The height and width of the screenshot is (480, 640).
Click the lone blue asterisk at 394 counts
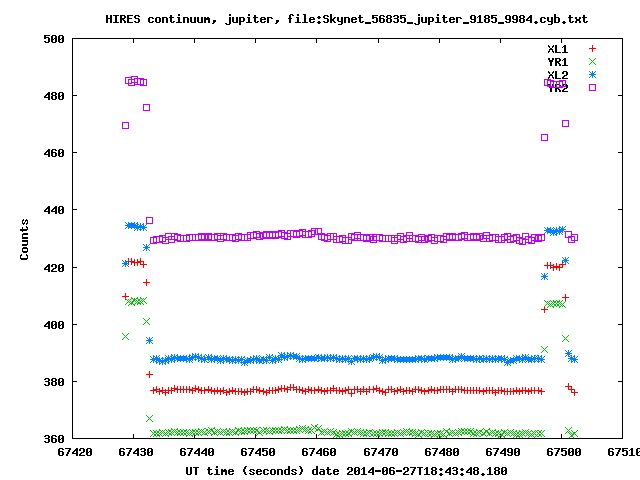click(x=149, y=340)
